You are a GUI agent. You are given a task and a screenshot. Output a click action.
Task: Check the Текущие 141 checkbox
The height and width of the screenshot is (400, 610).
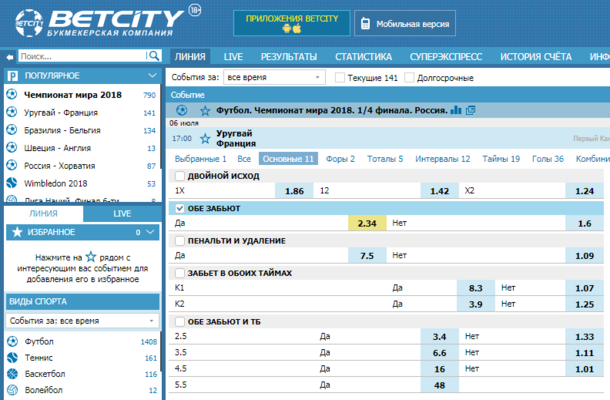pos(340,76)
